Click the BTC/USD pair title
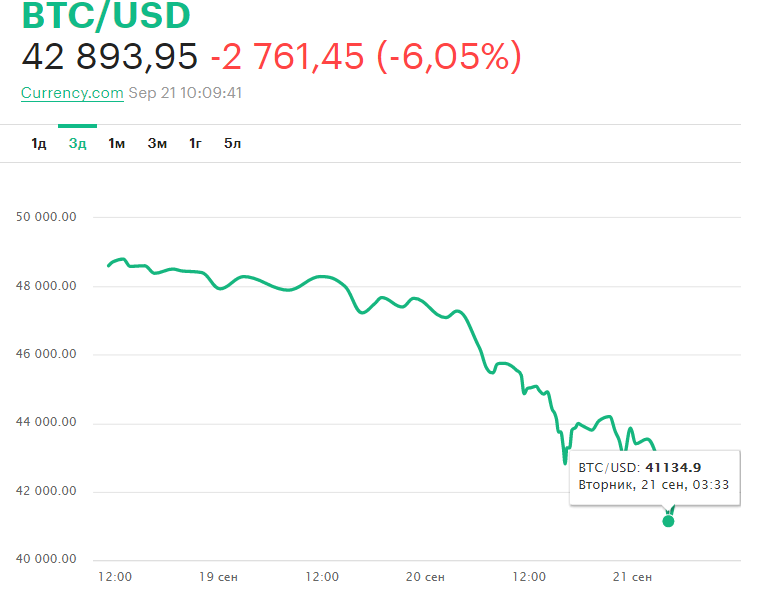Image resolution: width=773 pixels, height=591 pixels. click(105, 17)
